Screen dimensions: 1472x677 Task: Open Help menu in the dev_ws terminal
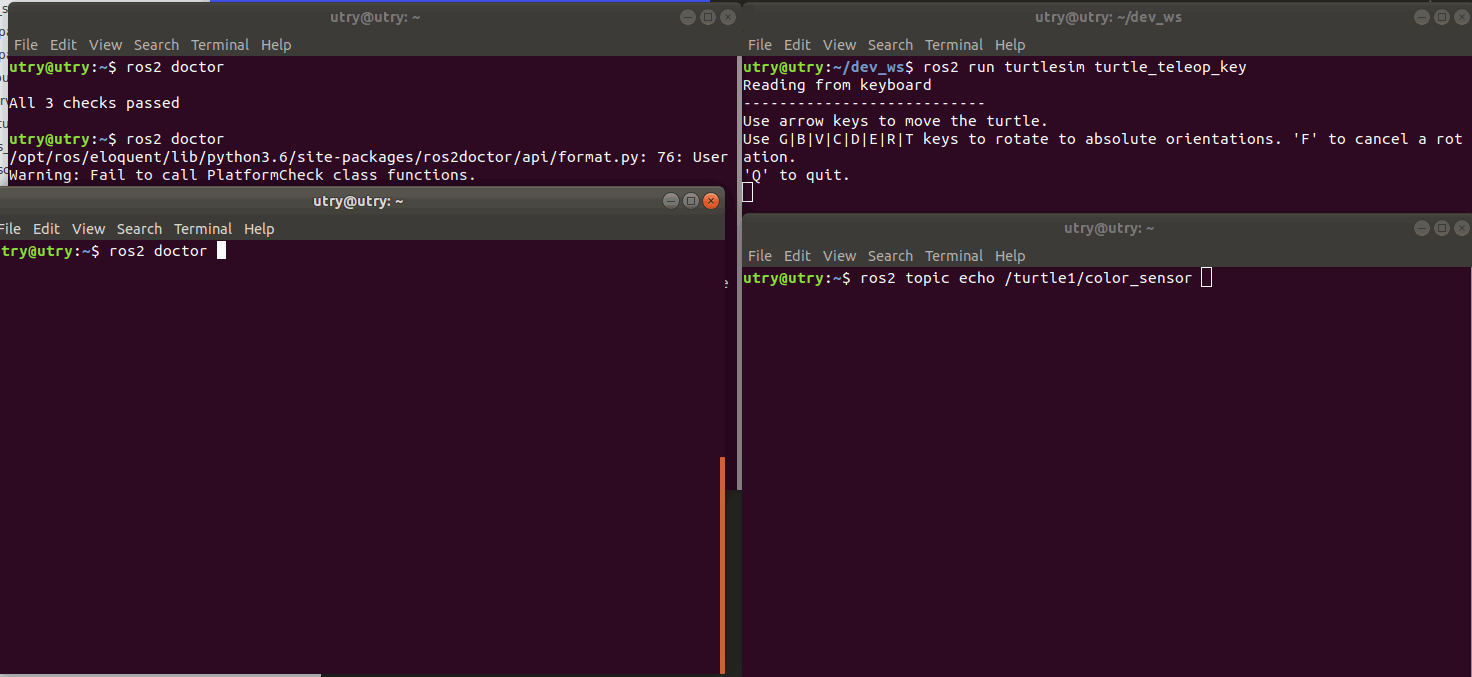pos(1010,45)
